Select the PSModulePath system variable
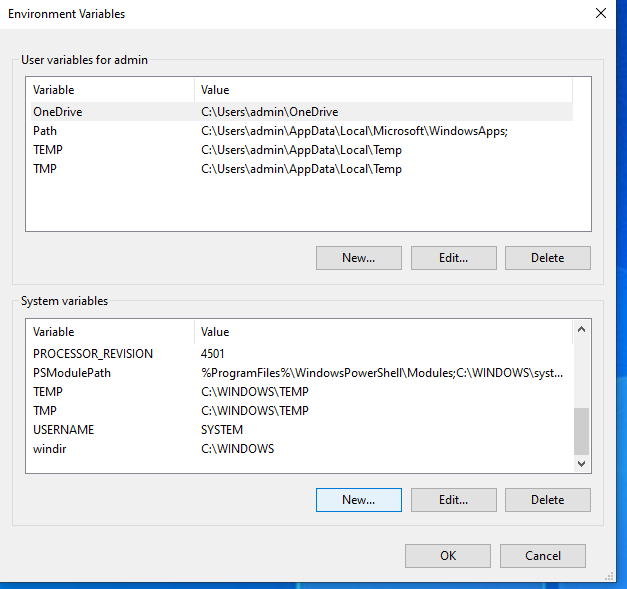The width and height of the screenshot is (627, 589). click(302, 373)
